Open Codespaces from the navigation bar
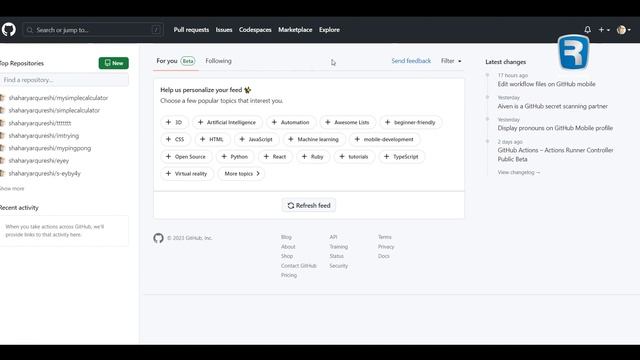 pyautogui.click(x=255, y=30)
